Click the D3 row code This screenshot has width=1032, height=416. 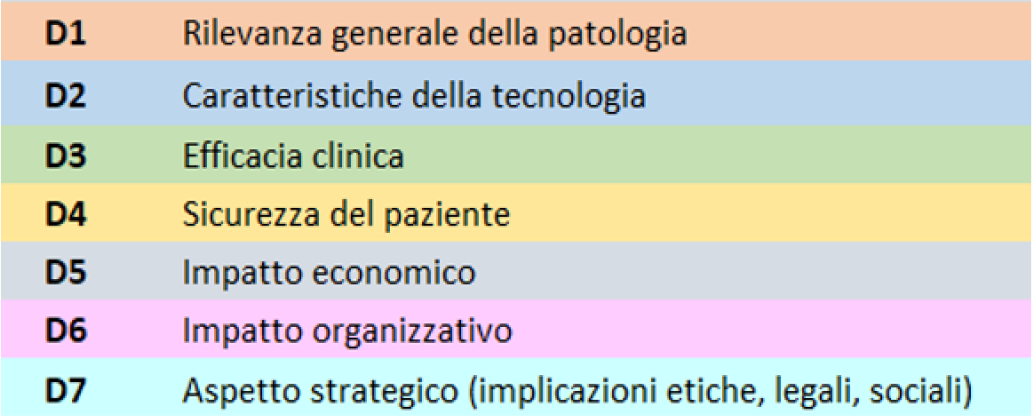click(x=65, y=156)
